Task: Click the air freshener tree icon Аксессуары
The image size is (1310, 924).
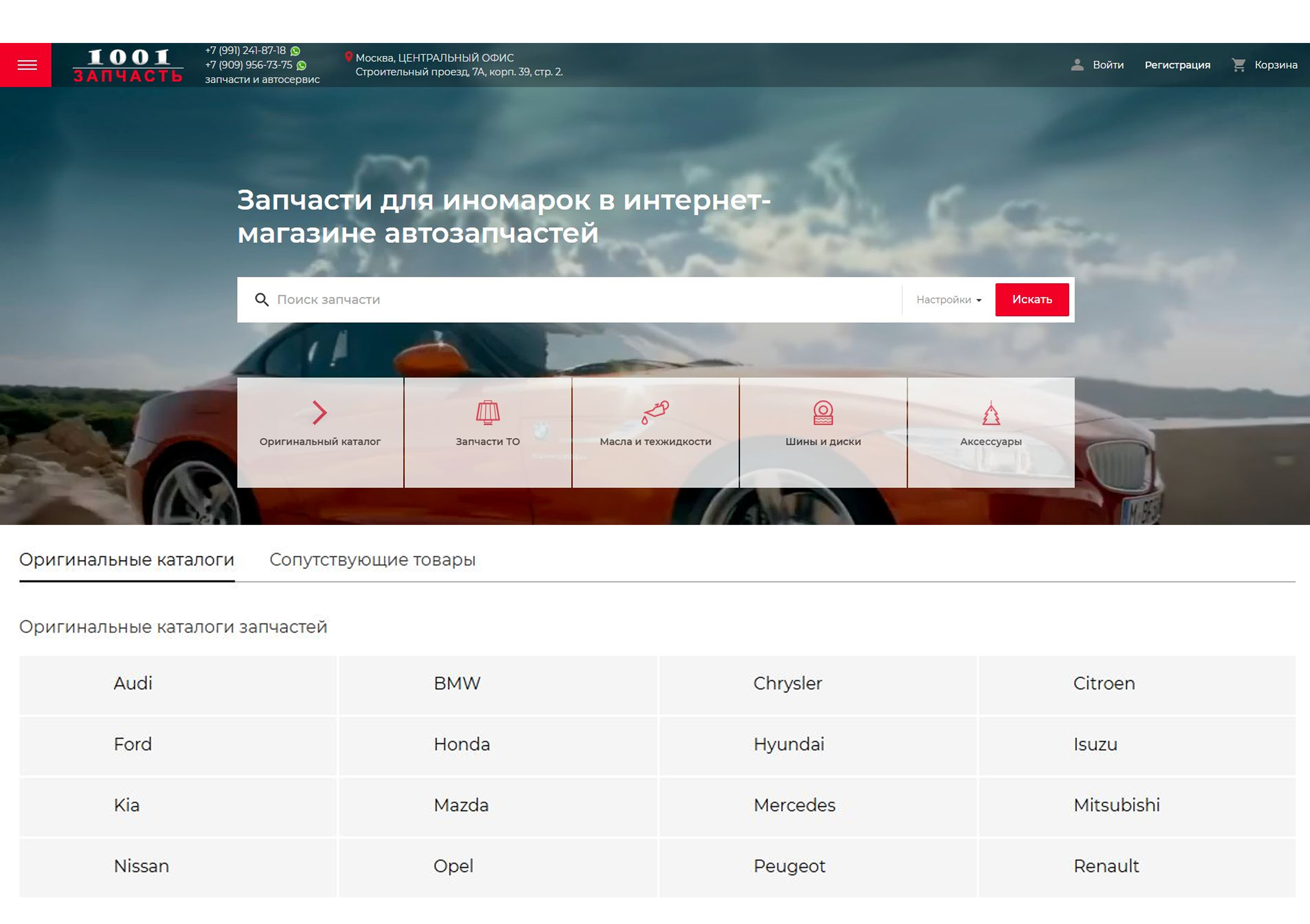Action: tap(991, 412)
